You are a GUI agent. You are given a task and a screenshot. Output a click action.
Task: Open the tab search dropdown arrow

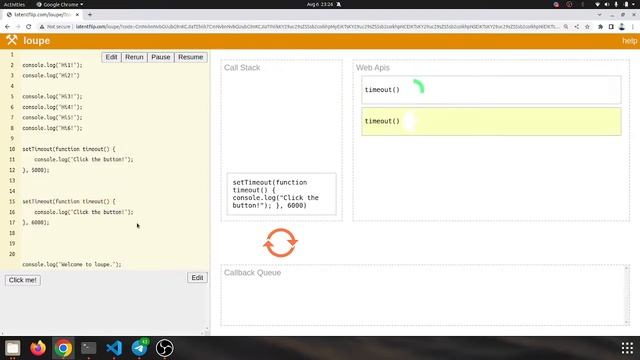click(x=599, y=14)
